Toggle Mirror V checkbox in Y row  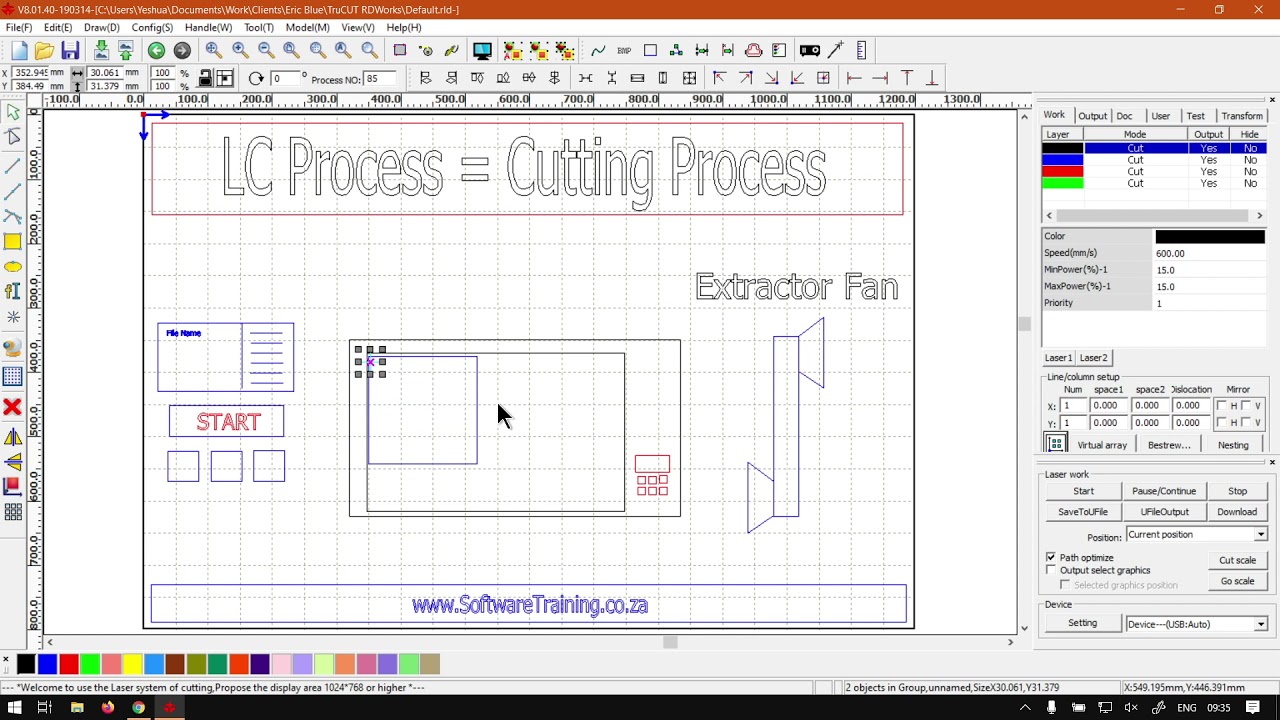point(1246,422)
